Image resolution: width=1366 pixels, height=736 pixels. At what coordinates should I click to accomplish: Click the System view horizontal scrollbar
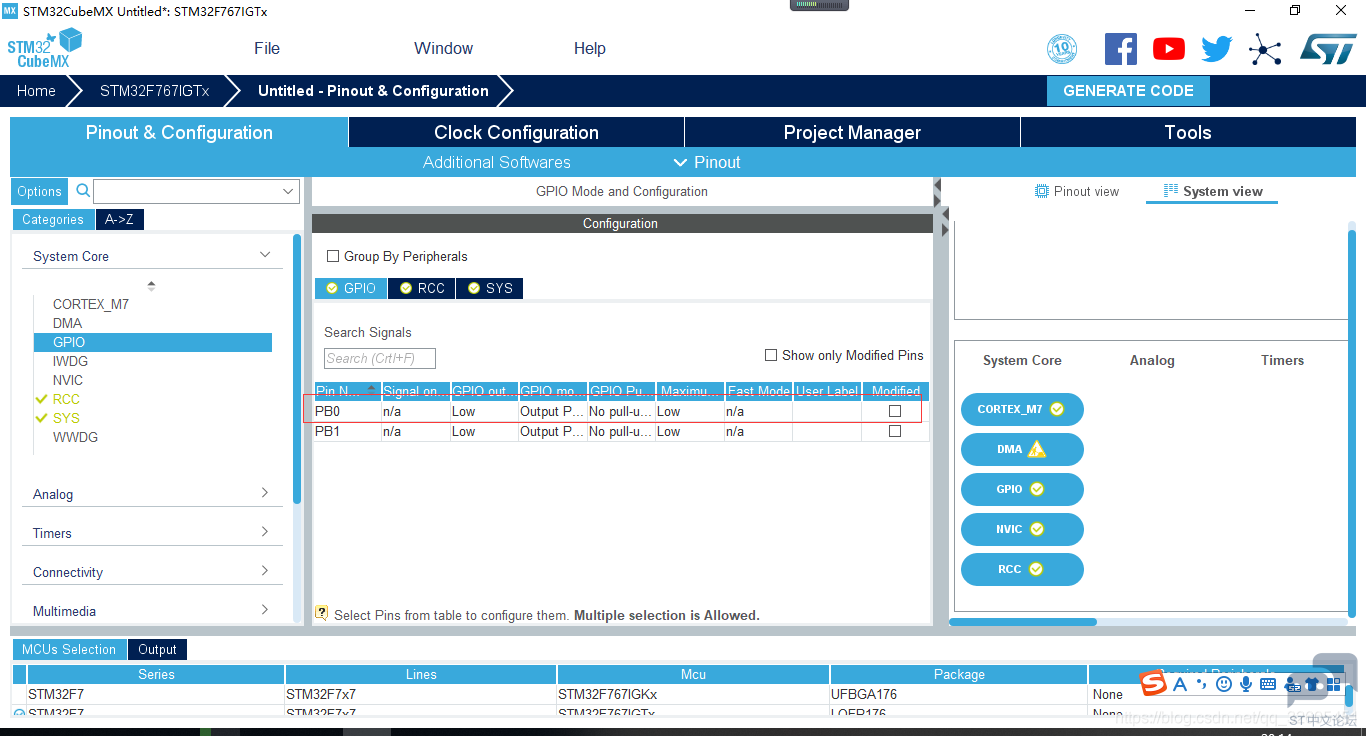coord(1022,622)
